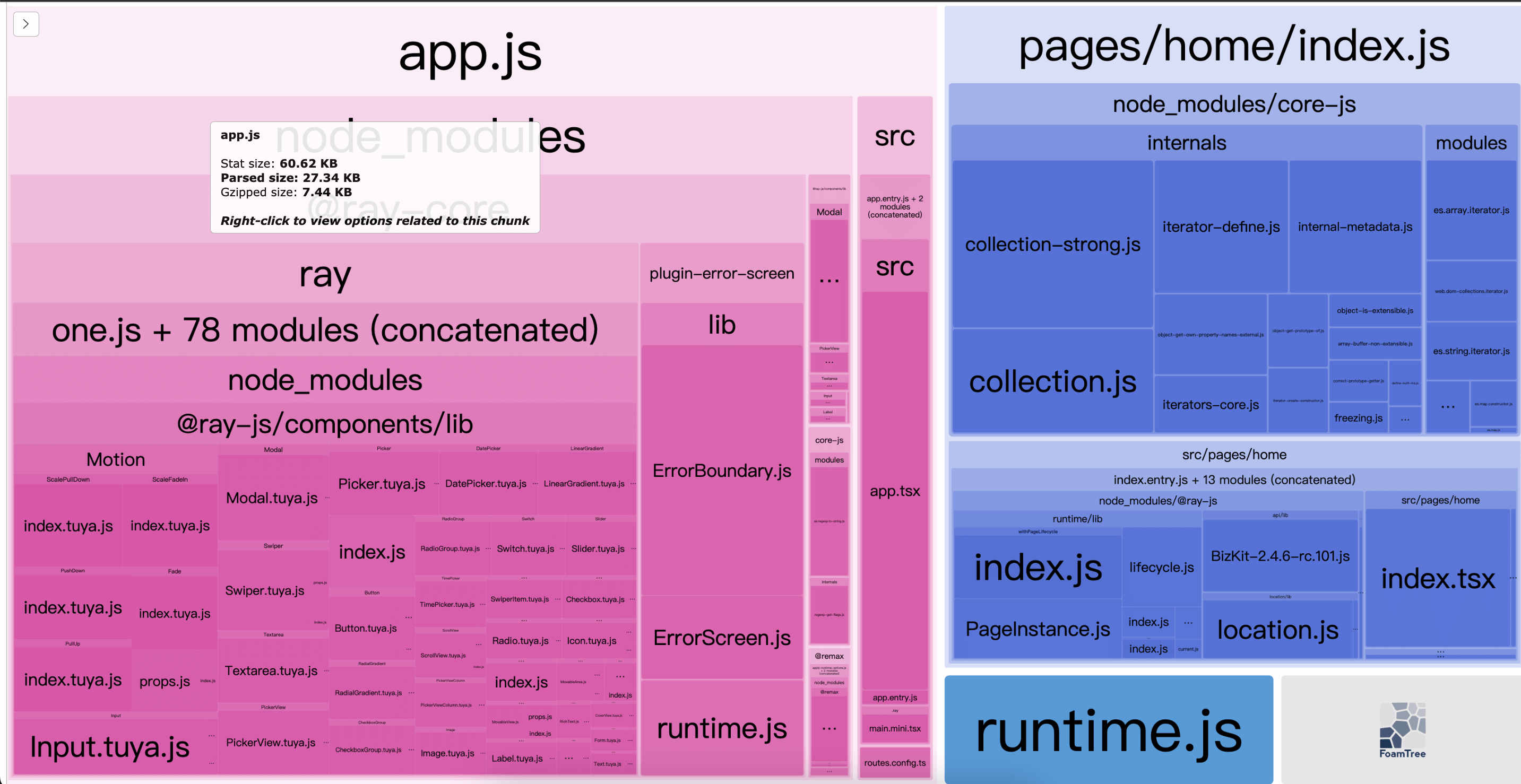Image resolution: width=1521 pixels, height=784 pixels.
Task: Click the Input.tuya.js module
Action: pos(110,746)
